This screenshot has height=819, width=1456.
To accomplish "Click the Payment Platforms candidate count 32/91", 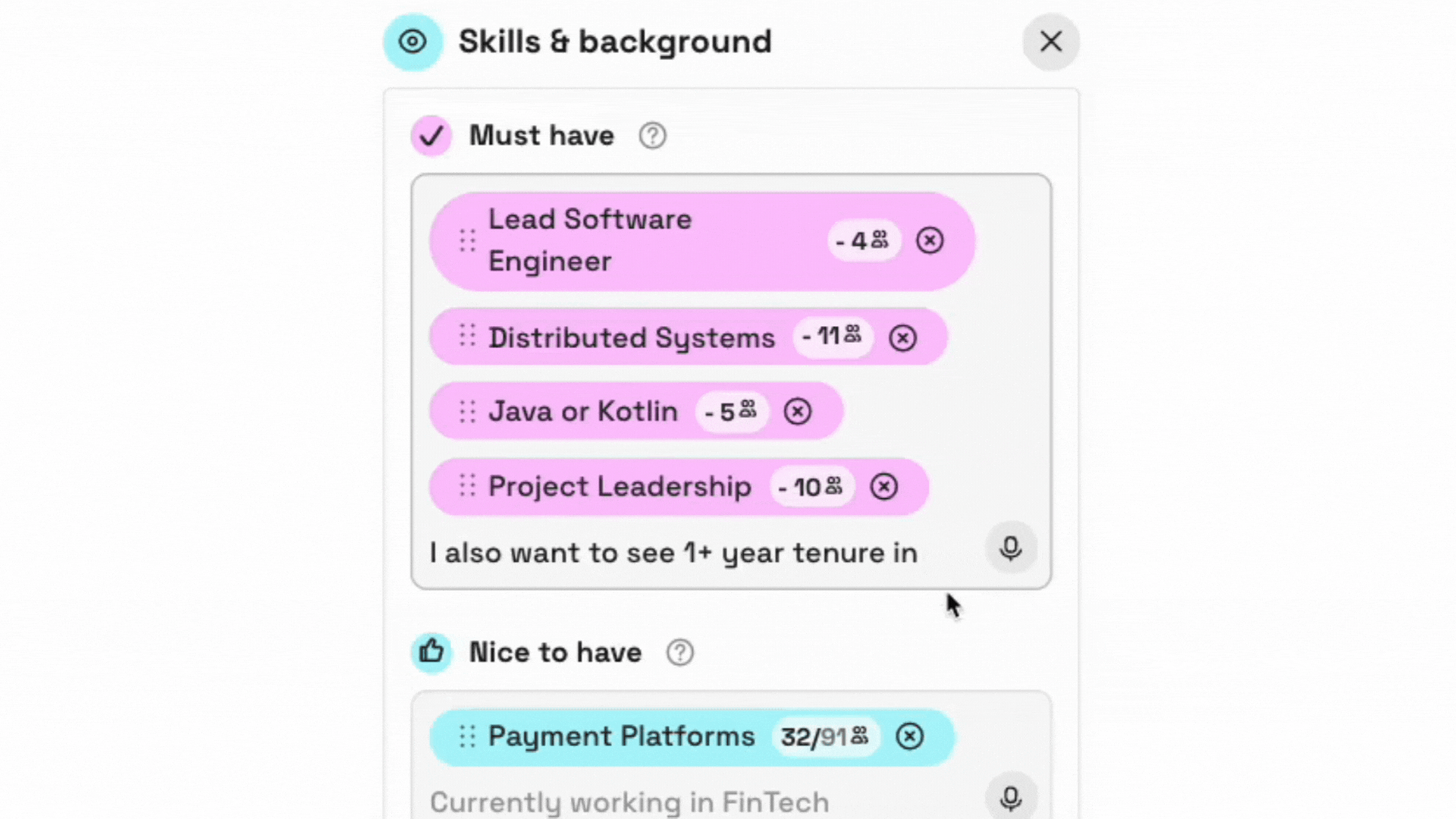I will (x=824, y=736).
